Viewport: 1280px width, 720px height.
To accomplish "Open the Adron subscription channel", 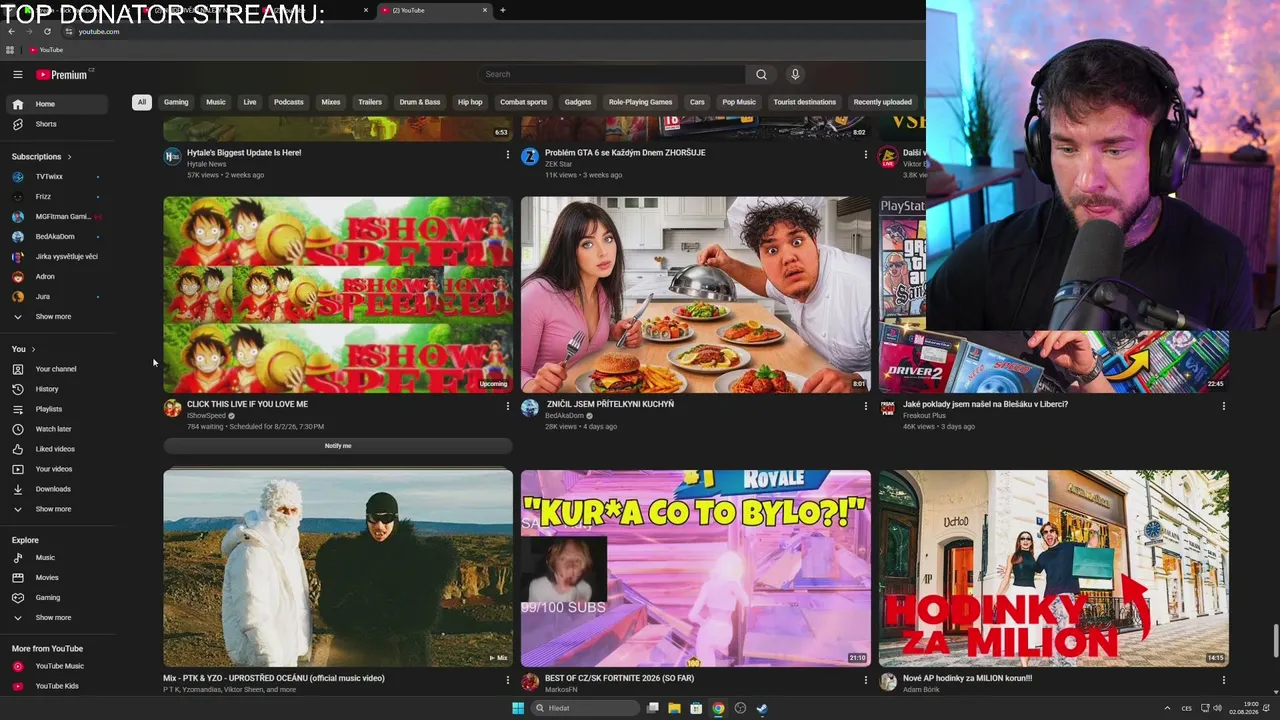I will coord(57,277).
